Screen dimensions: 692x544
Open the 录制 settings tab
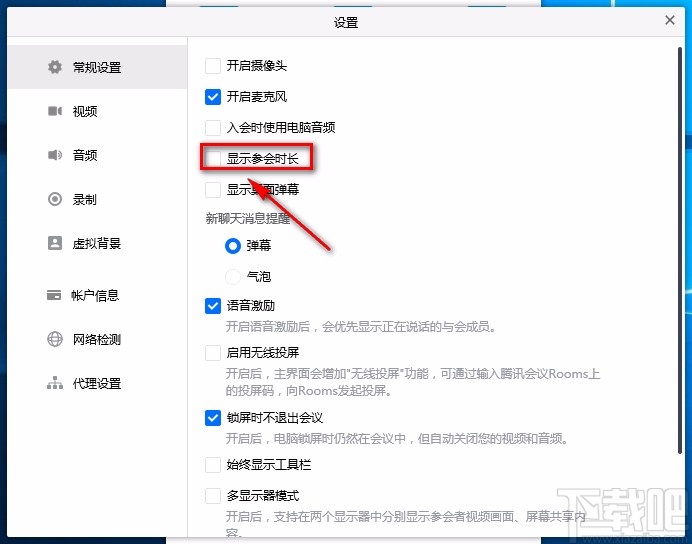(x=97, y=199)
